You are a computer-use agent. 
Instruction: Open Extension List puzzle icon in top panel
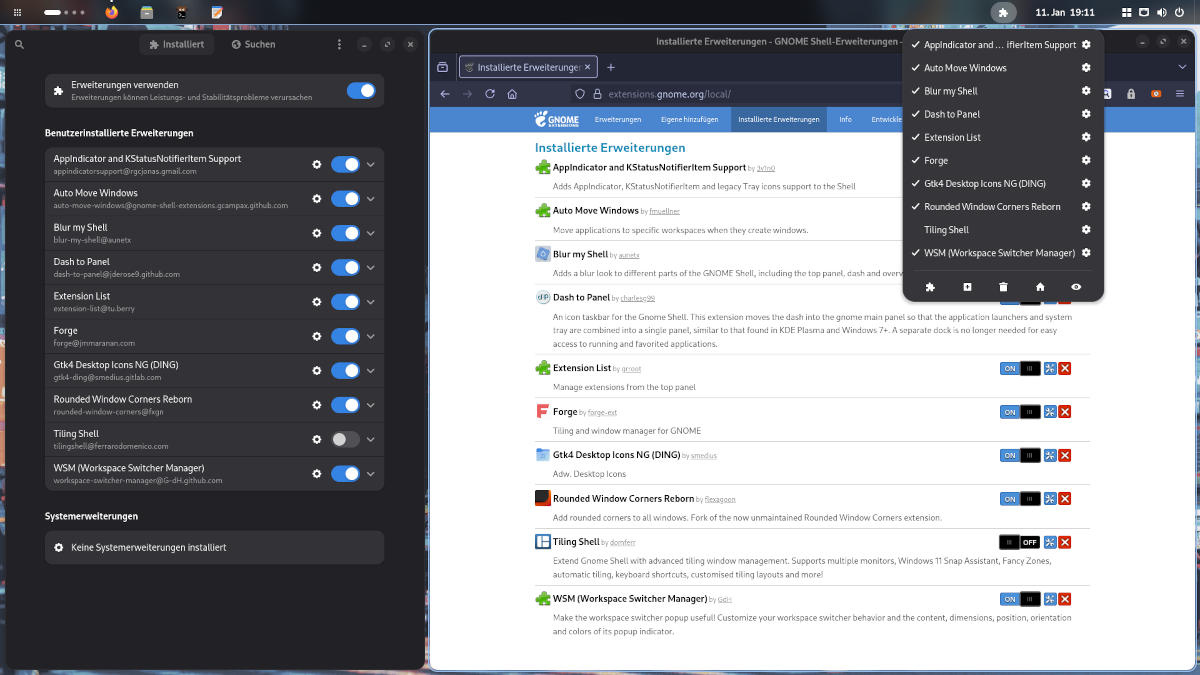(1004, 12)
